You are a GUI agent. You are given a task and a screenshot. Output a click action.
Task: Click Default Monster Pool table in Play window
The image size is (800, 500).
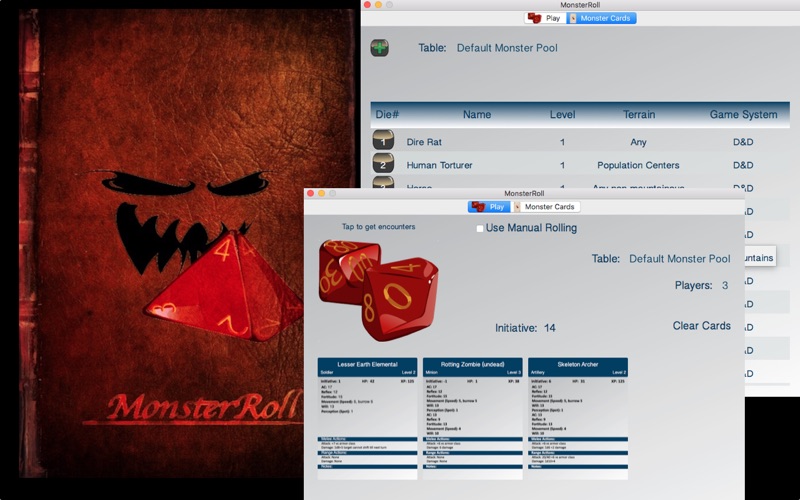point(680,259)
